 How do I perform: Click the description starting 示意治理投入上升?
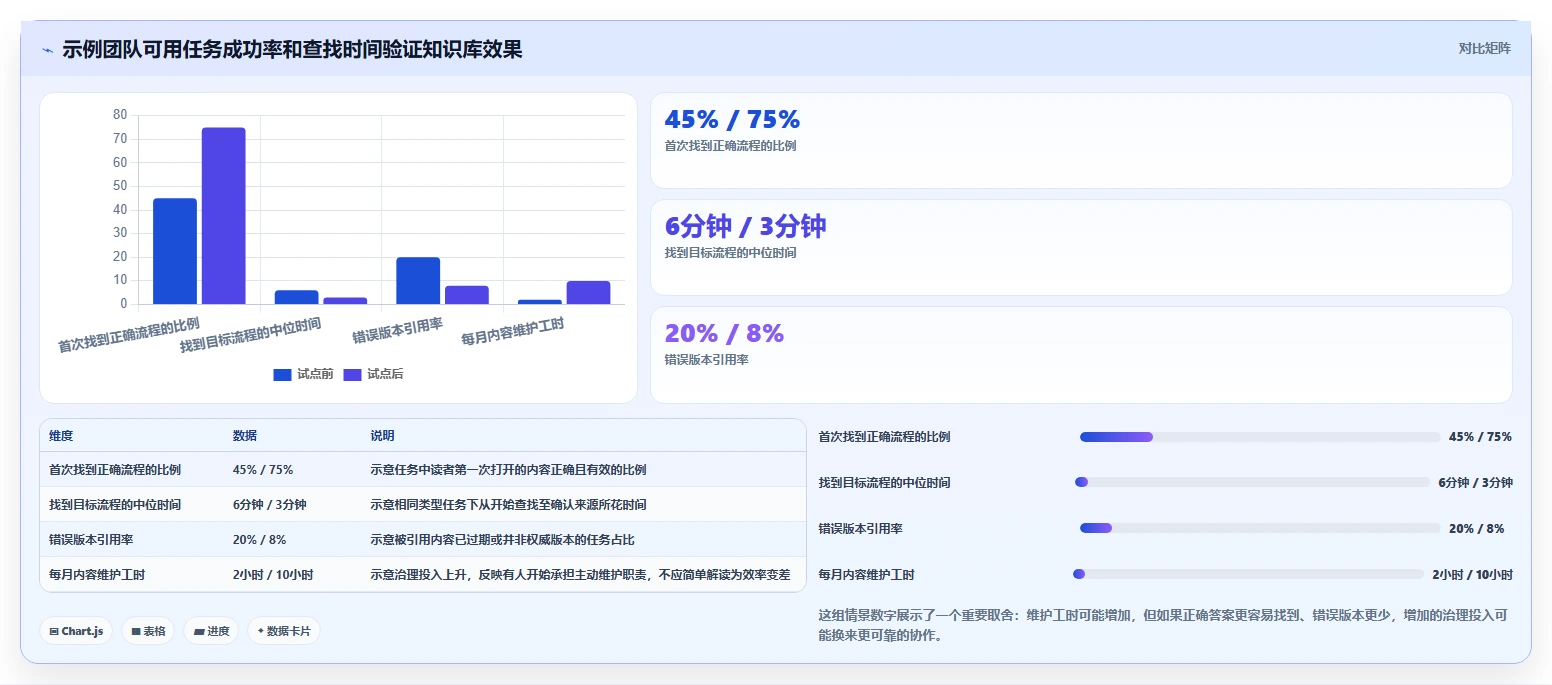point(580,575)
